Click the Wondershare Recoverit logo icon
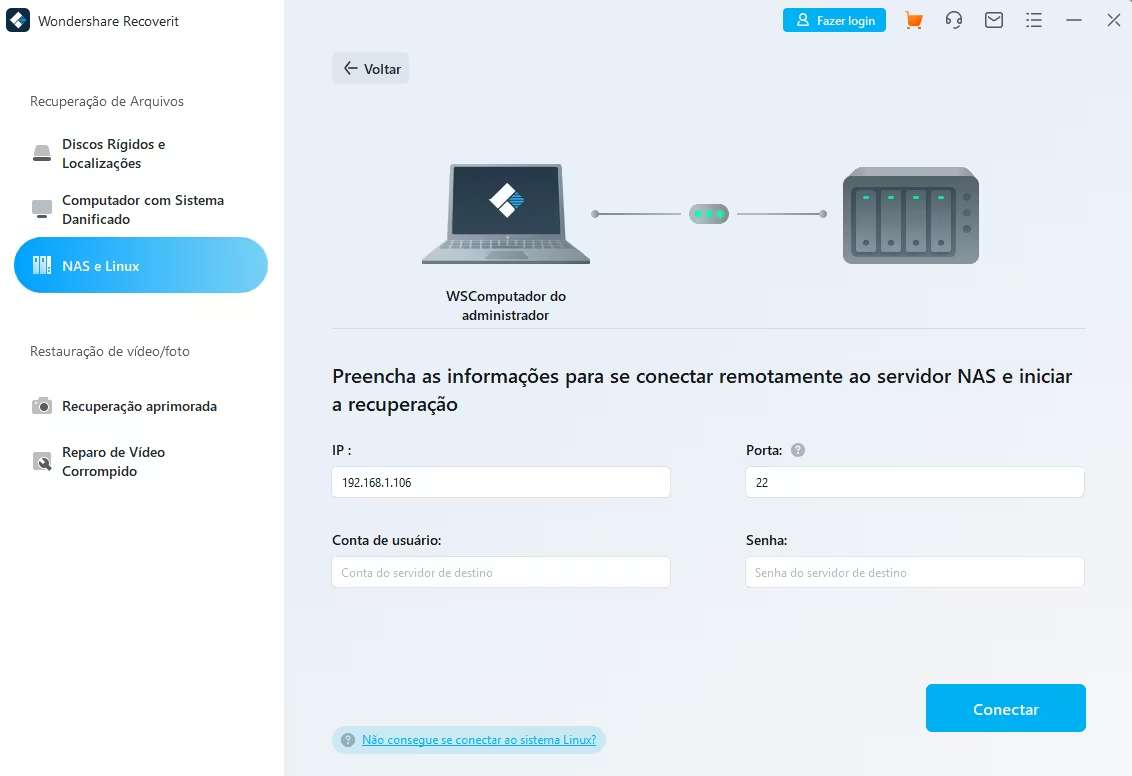 [x=17, y=21]
